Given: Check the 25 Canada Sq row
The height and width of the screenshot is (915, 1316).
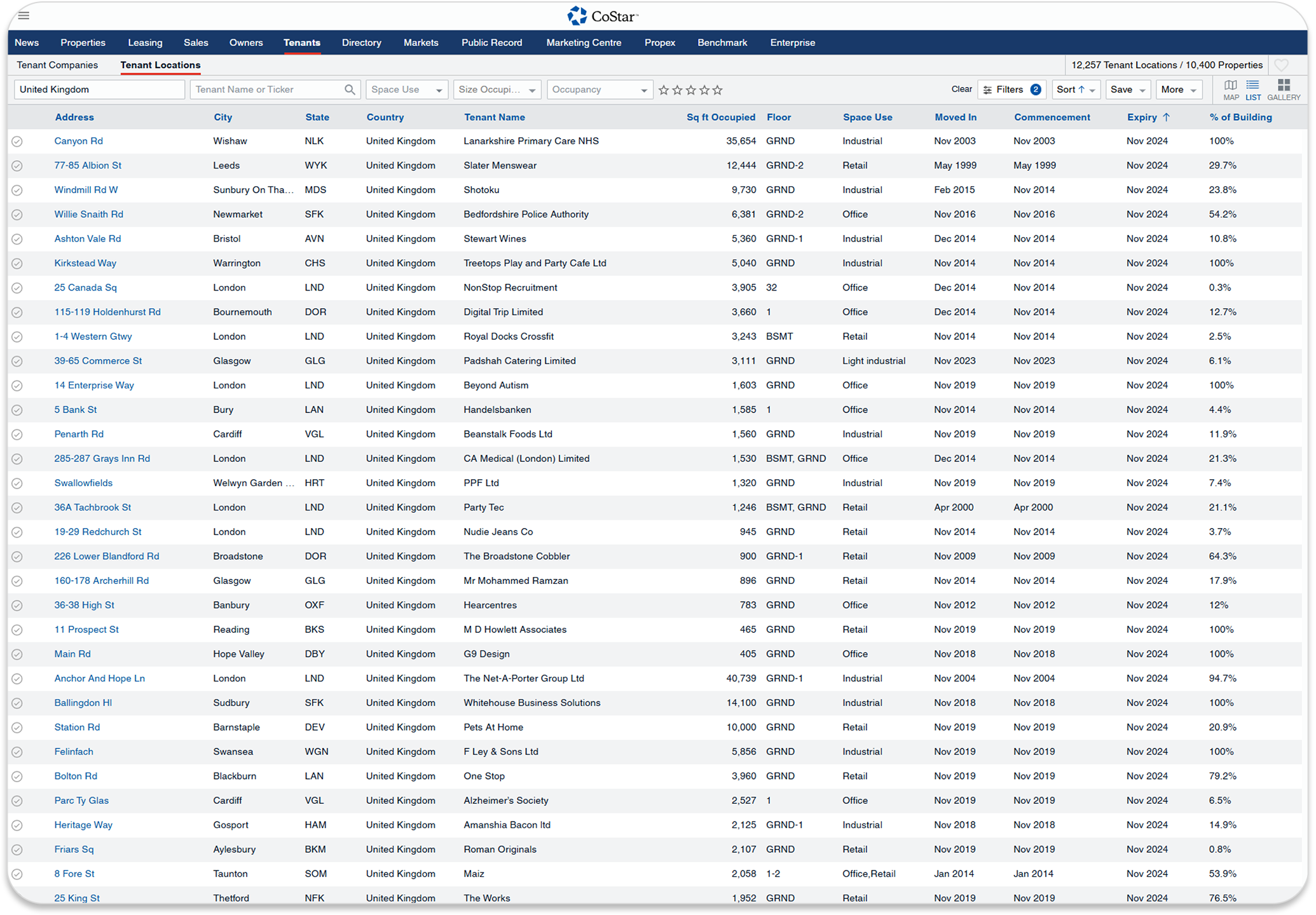Looking at the screenshot, I should [17, 288].
